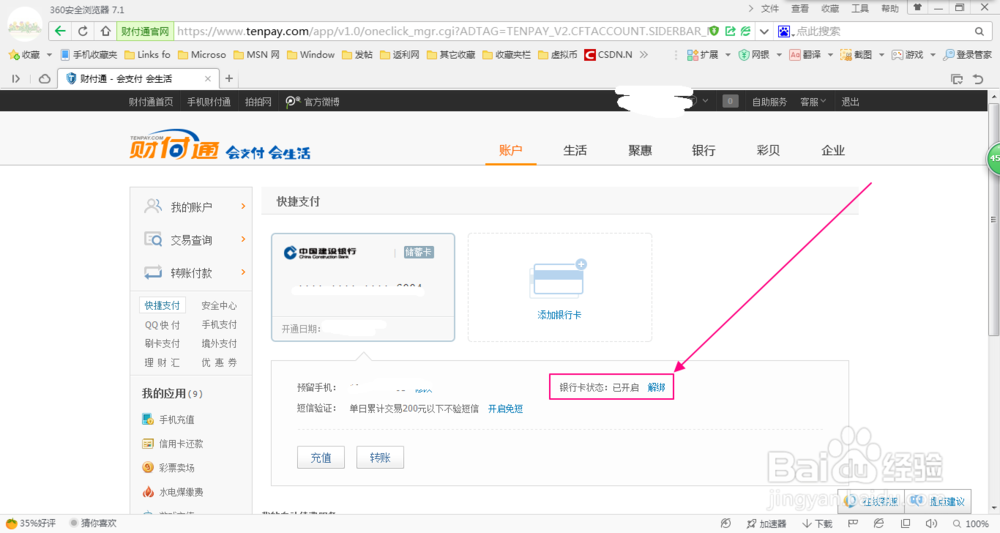Expand the address bar history dropdown
The image size is (1000, 533).
[x=764, y=31]
